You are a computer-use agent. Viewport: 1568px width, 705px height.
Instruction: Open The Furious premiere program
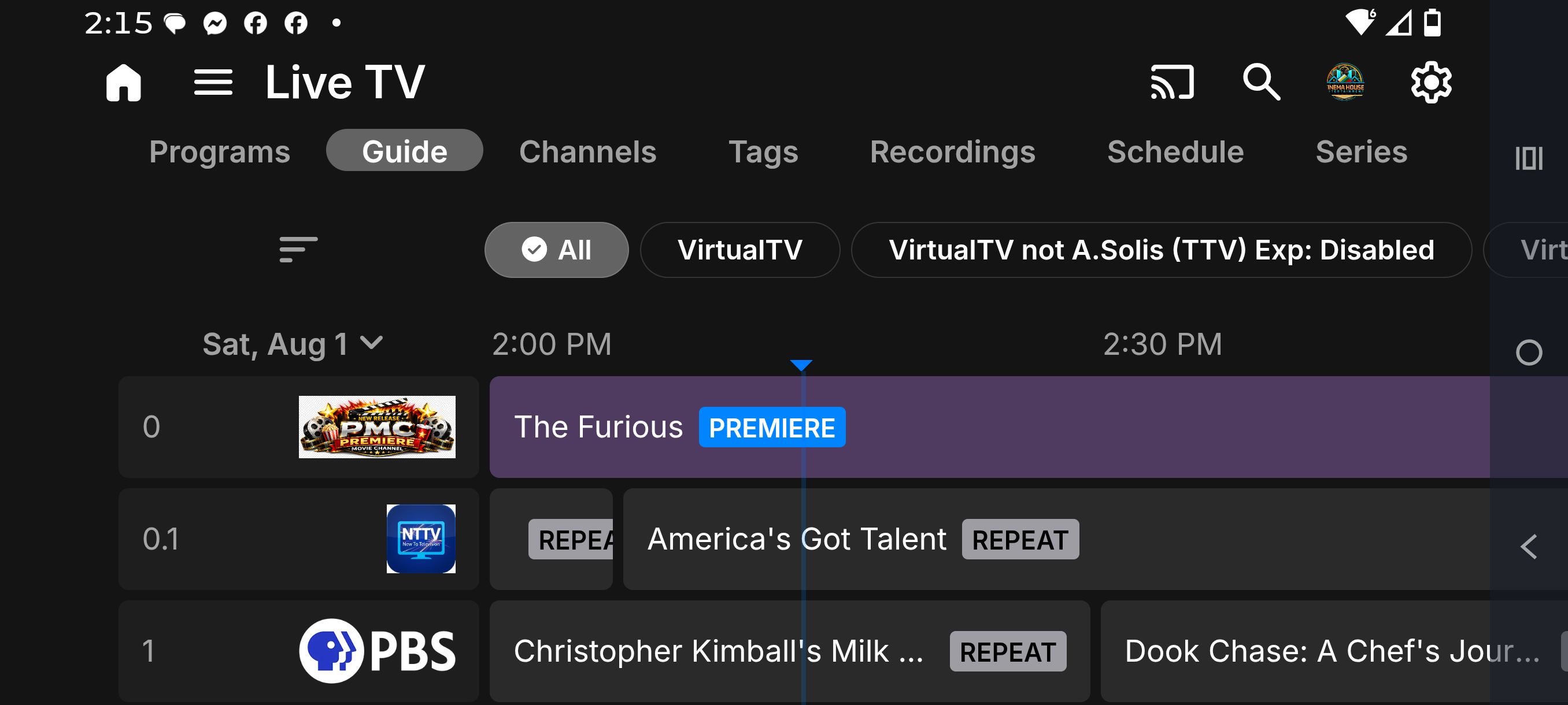point(990,427)
